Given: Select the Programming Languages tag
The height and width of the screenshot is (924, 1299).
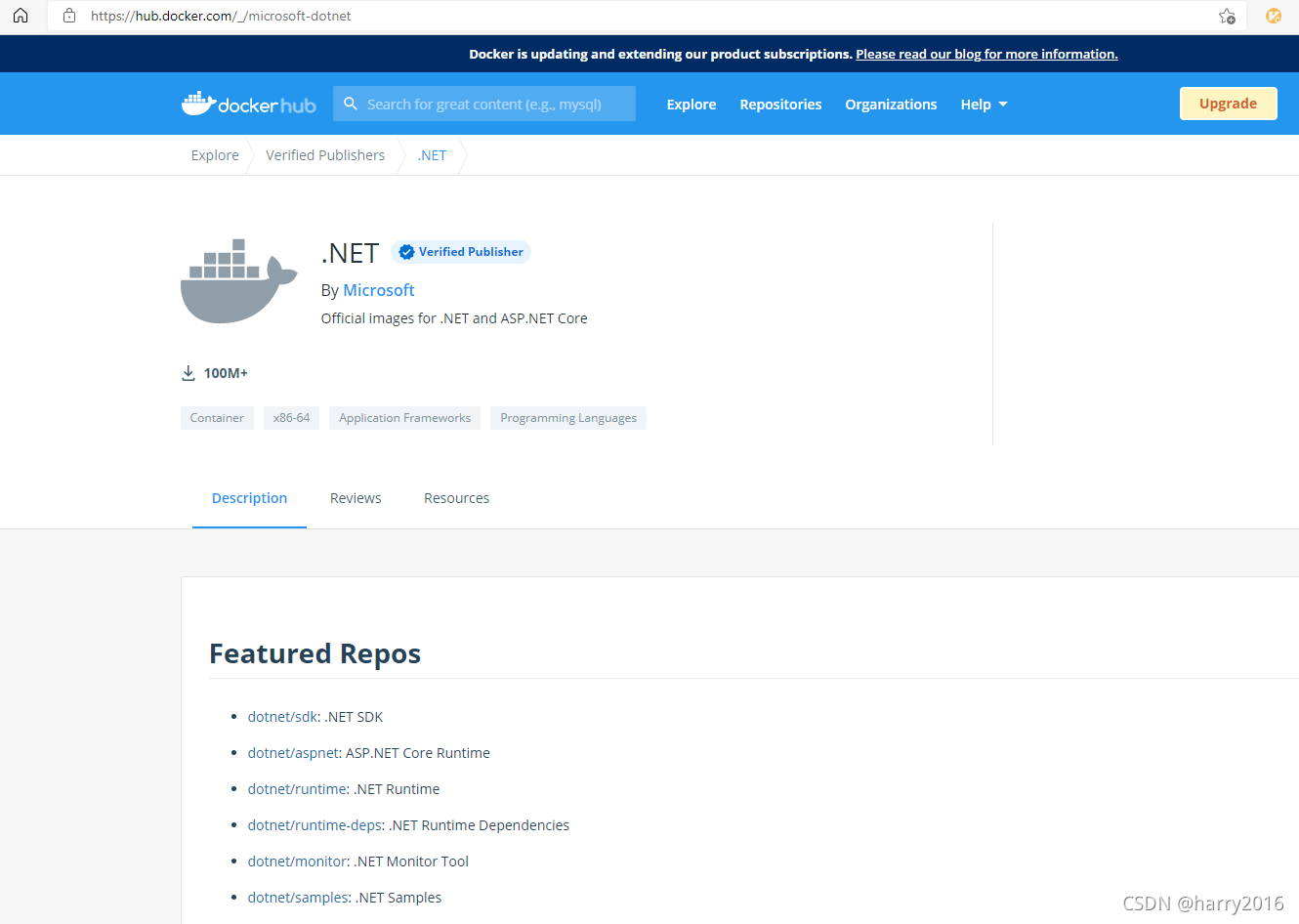Looking at the screenshot, I should pos(568,418).
